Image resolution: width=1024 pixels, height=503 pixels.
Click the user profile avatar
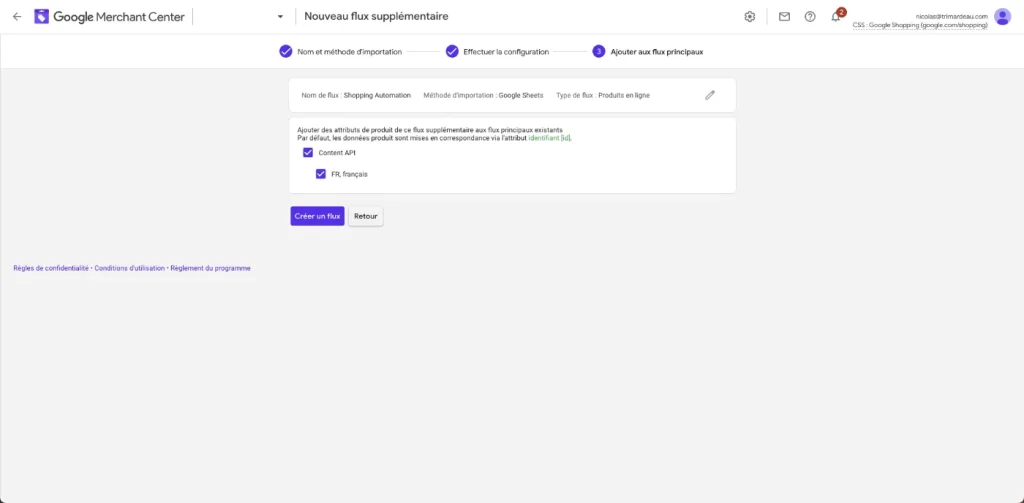(x=1002, y=16)
